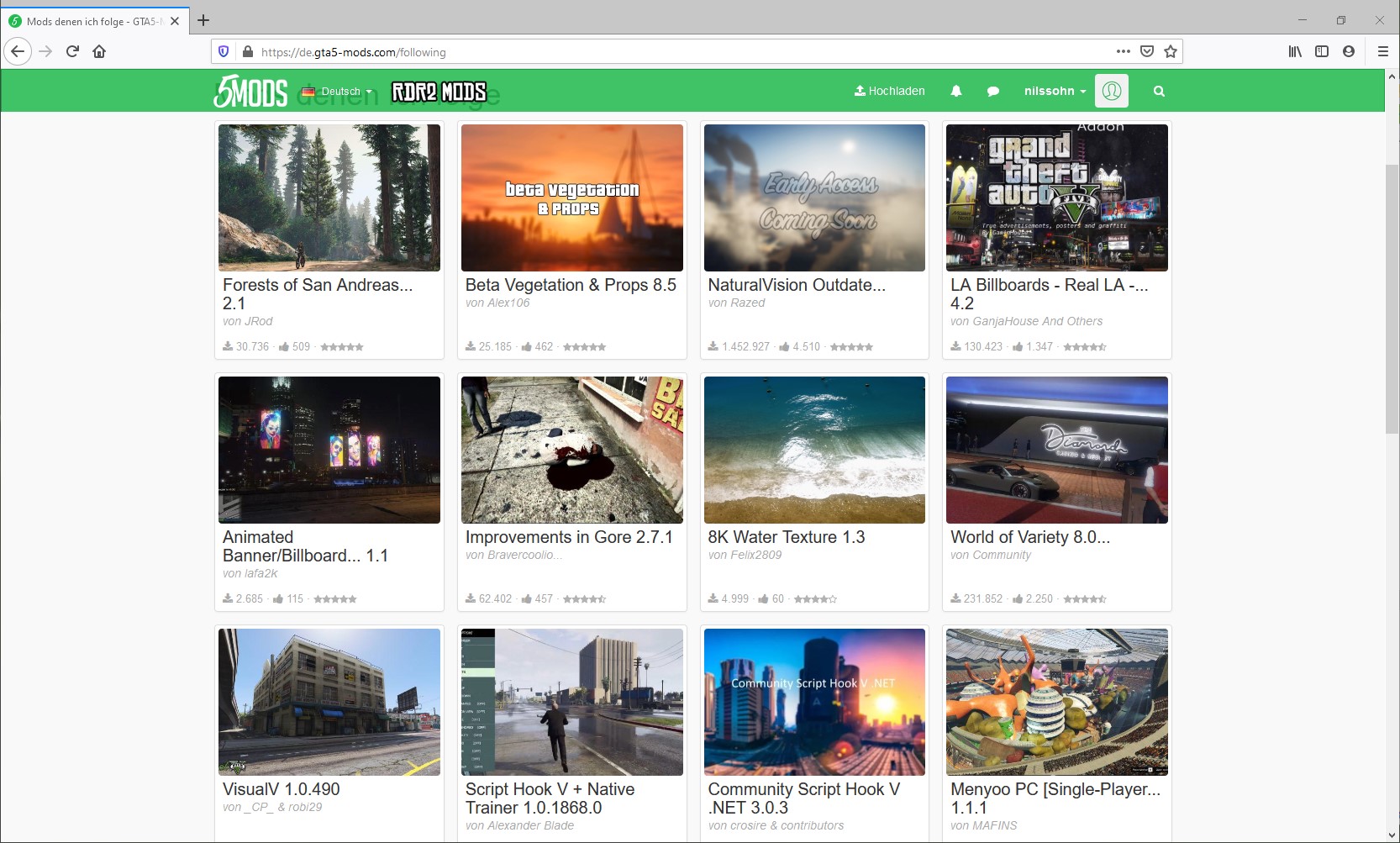Image resolution: width=1400 pixels, height=843 pixels.
Task: Click the 'von lafa2k' author text
Action: (x=250, y=573)
